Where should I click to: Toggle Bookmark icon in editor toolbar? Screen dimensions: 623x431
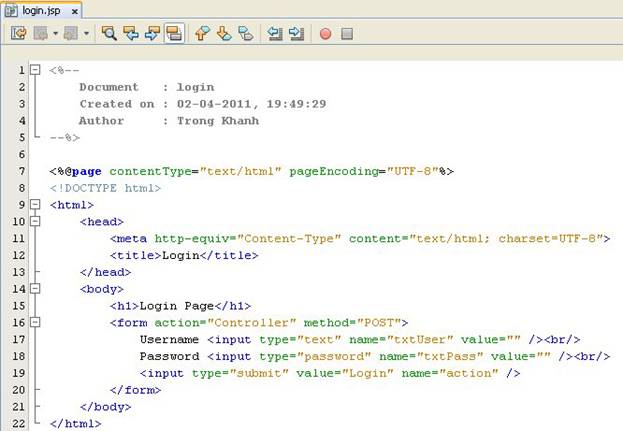tap(246, 33)
